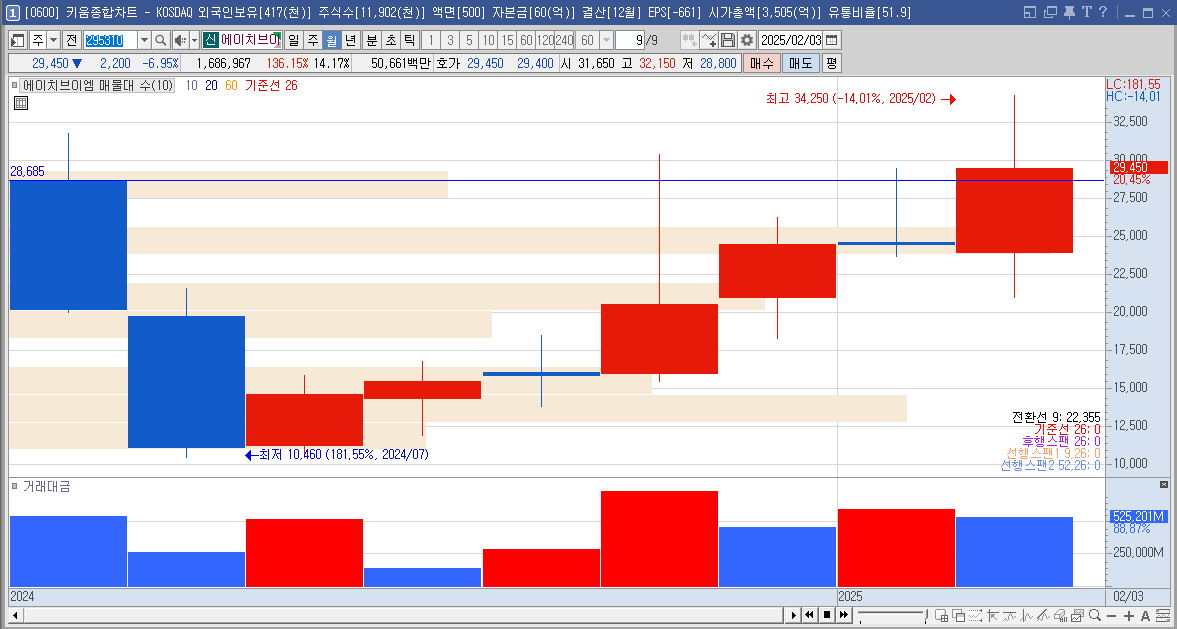This screenshot has width=1177, height=629.
Task: Click the 매수 buy button
Action: click(x=761, y=64)
